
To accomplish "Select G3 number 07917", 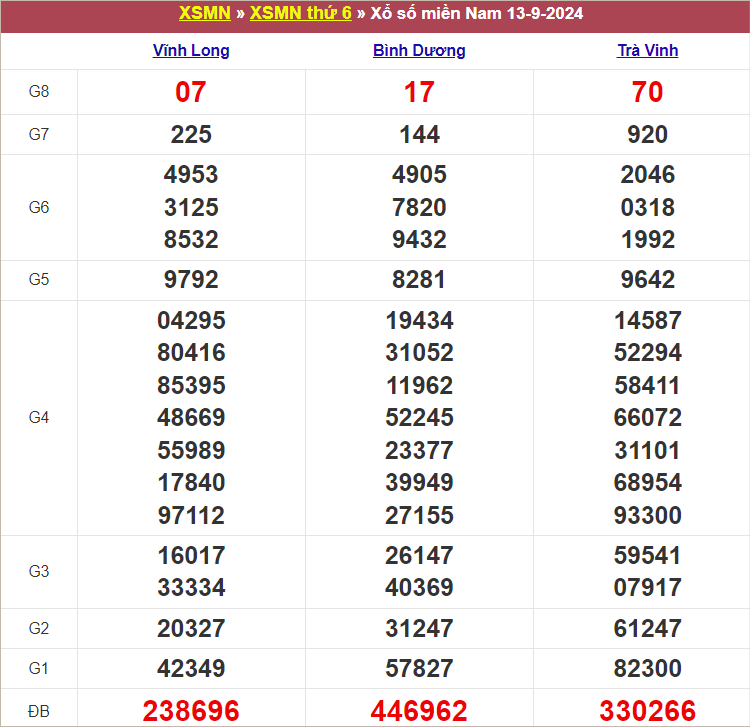I will (647, 587).
